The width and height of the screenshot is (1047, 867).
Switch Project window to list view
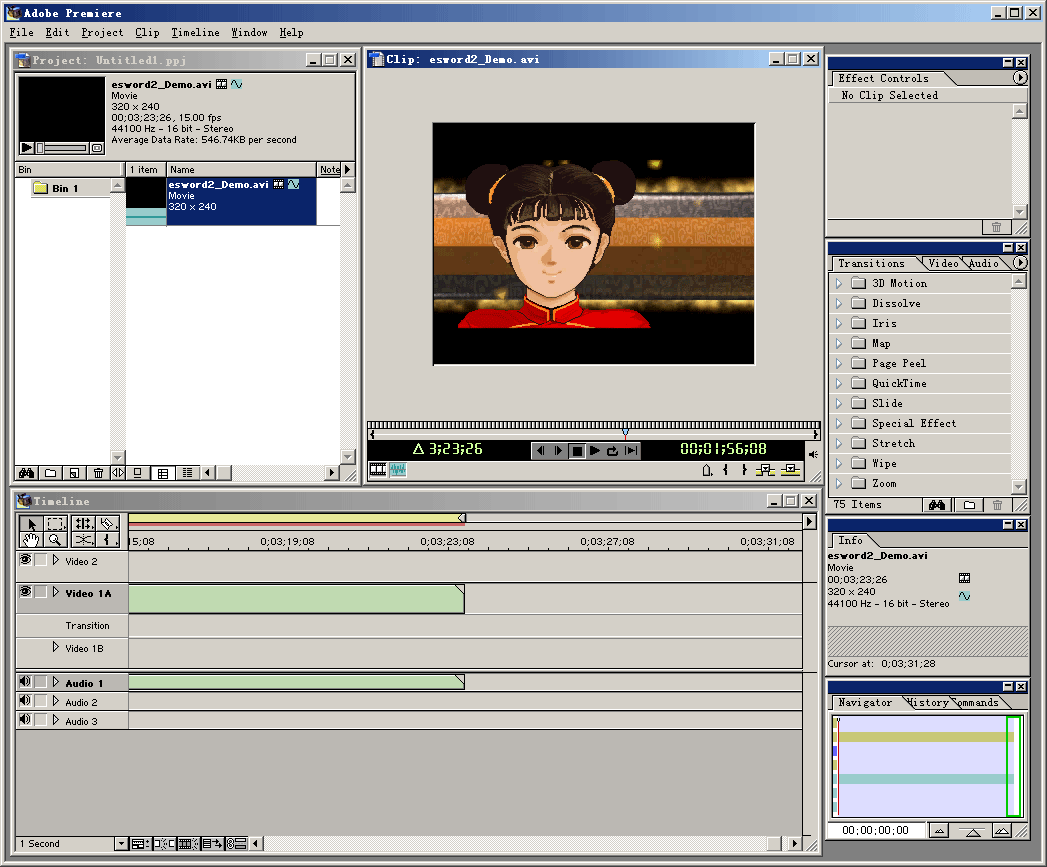(x=188, y=473)
